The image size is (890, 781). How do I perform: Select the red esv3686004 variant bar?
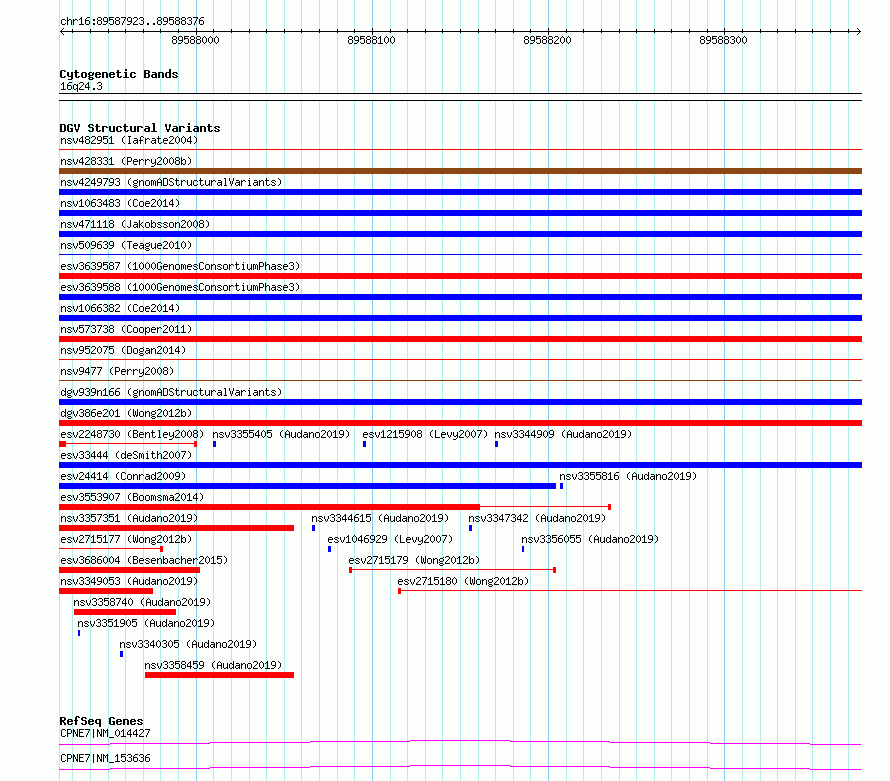pos(129,570)
